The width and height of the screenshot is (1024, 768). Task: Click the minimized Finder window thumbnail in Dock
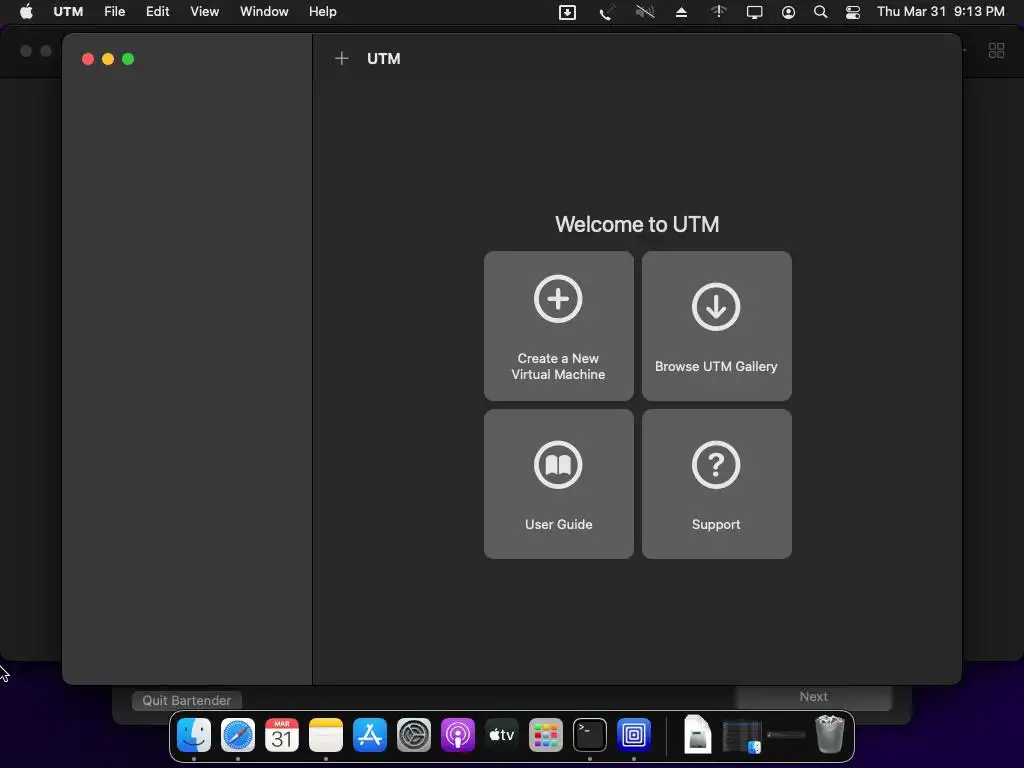[742, 736]
